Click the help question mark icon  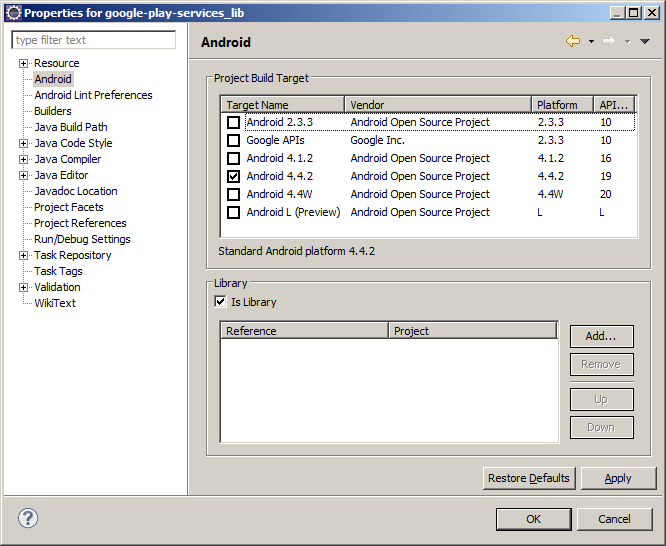28,518
